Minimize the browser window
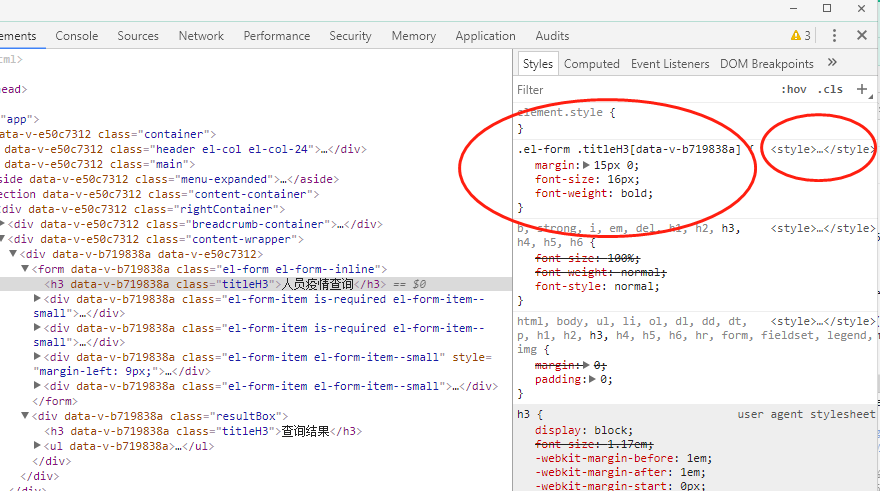This screenshot has width=880, height=491. [794, 8]
